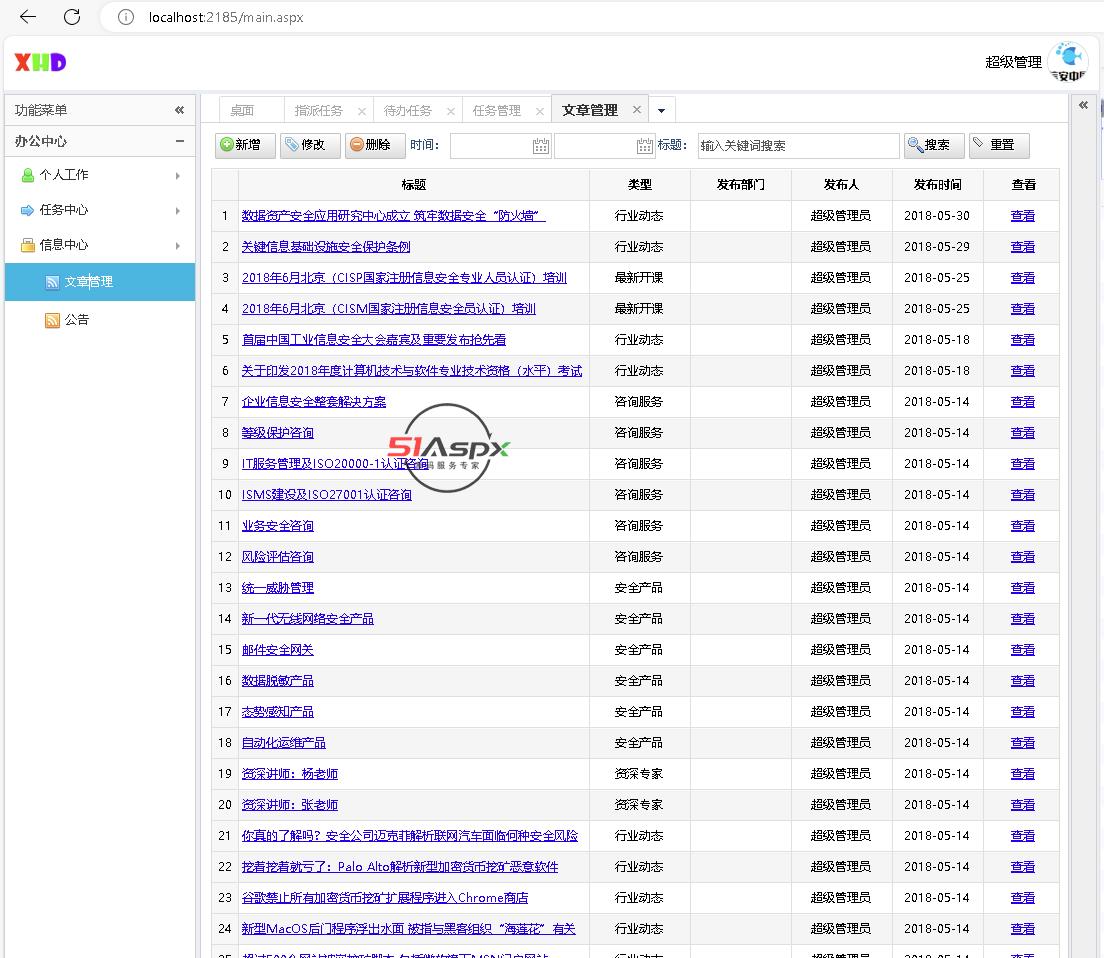
Task: Switch to the 待办任务 tab
Action: coord(408,111)
